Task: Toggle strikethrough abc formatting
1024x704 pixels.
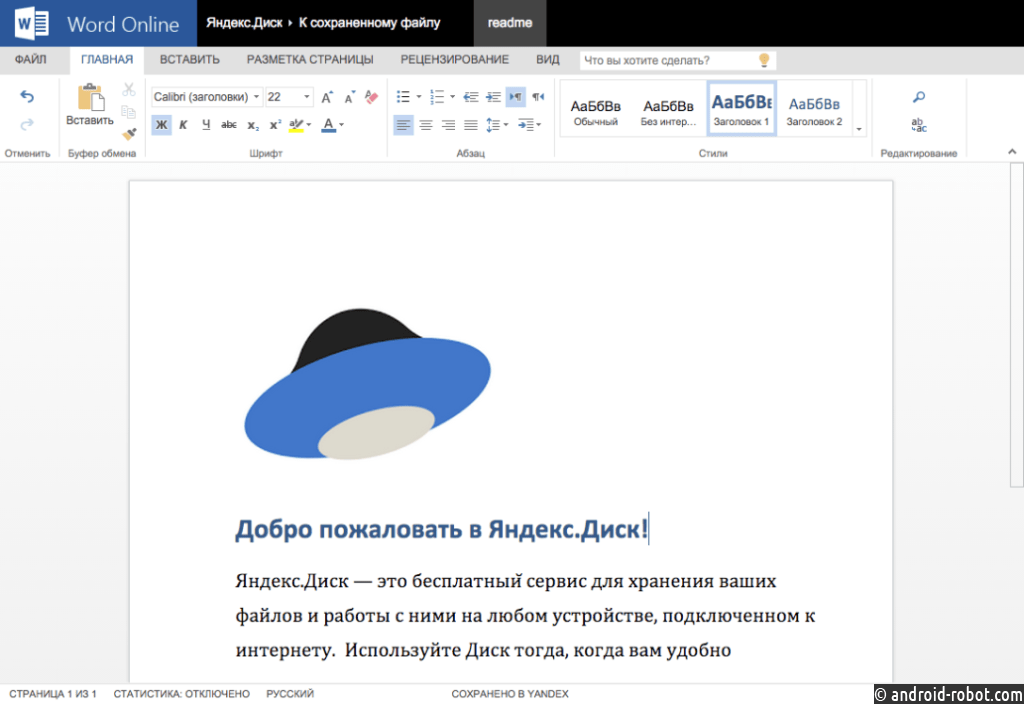Action: pos(229,125)
